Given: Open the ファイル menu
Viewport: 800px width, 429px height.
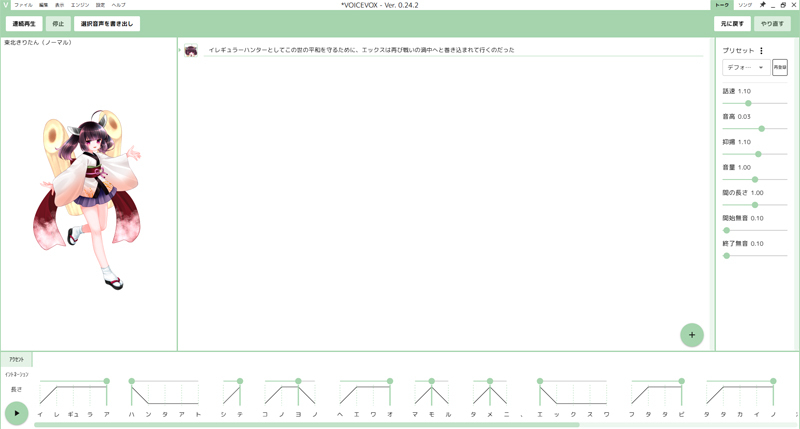Looking at the screenshot, I should click(x=23, y=5).
